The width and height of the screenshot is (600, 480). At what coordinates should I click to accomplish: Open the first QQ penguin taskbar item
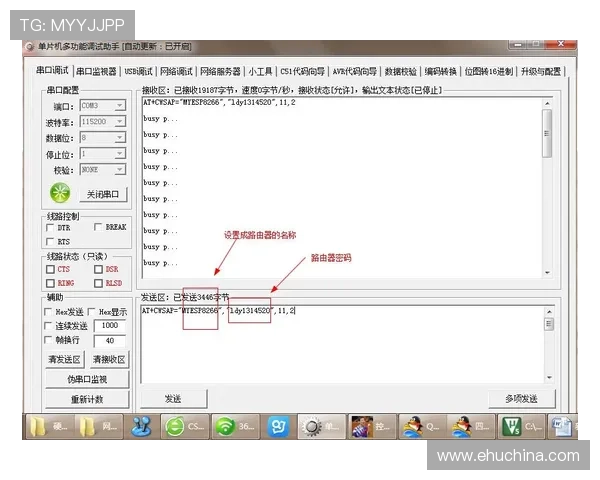(x=423, y=426)
